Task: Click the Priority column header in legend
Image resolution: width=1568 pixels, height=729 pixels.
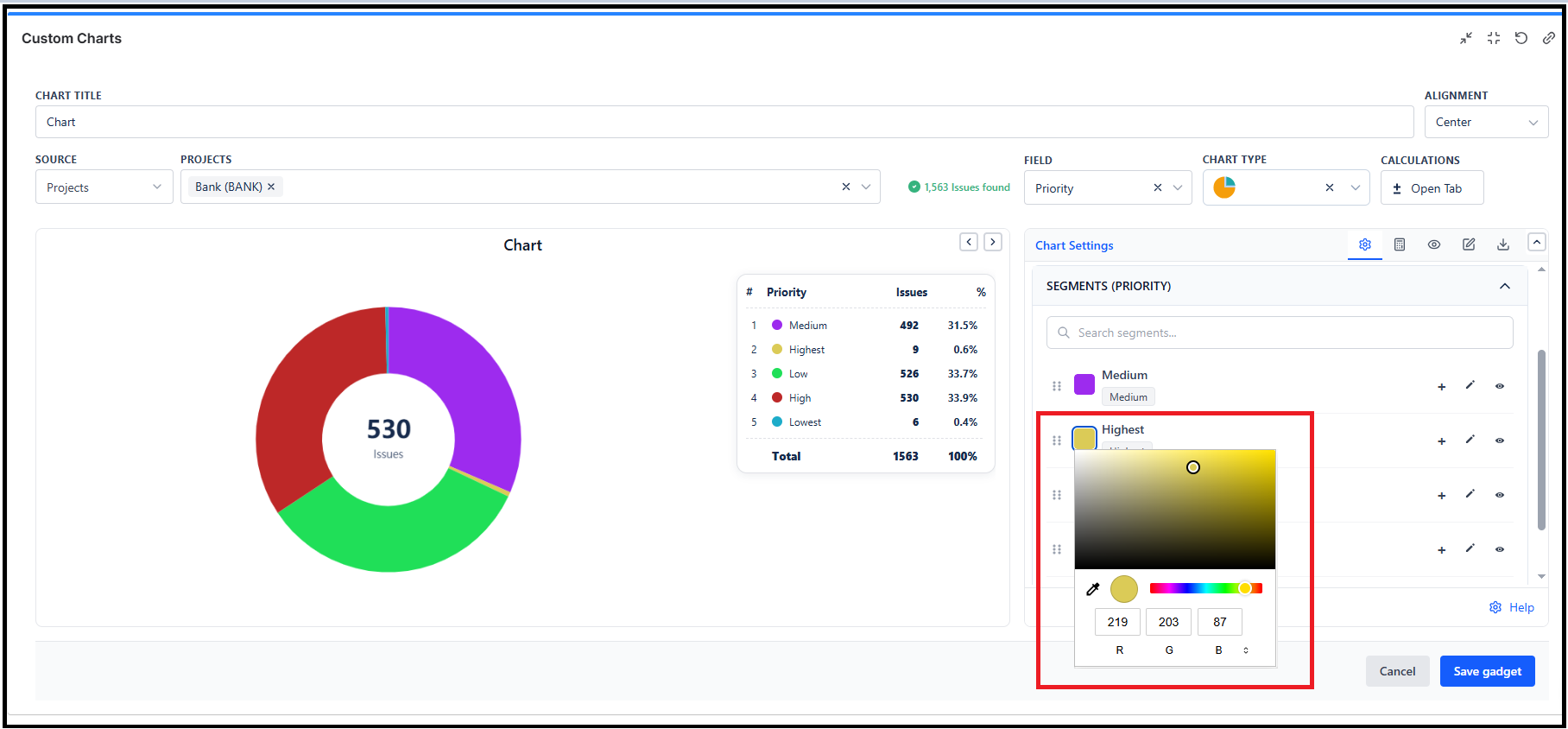Action: pos(786,292)
